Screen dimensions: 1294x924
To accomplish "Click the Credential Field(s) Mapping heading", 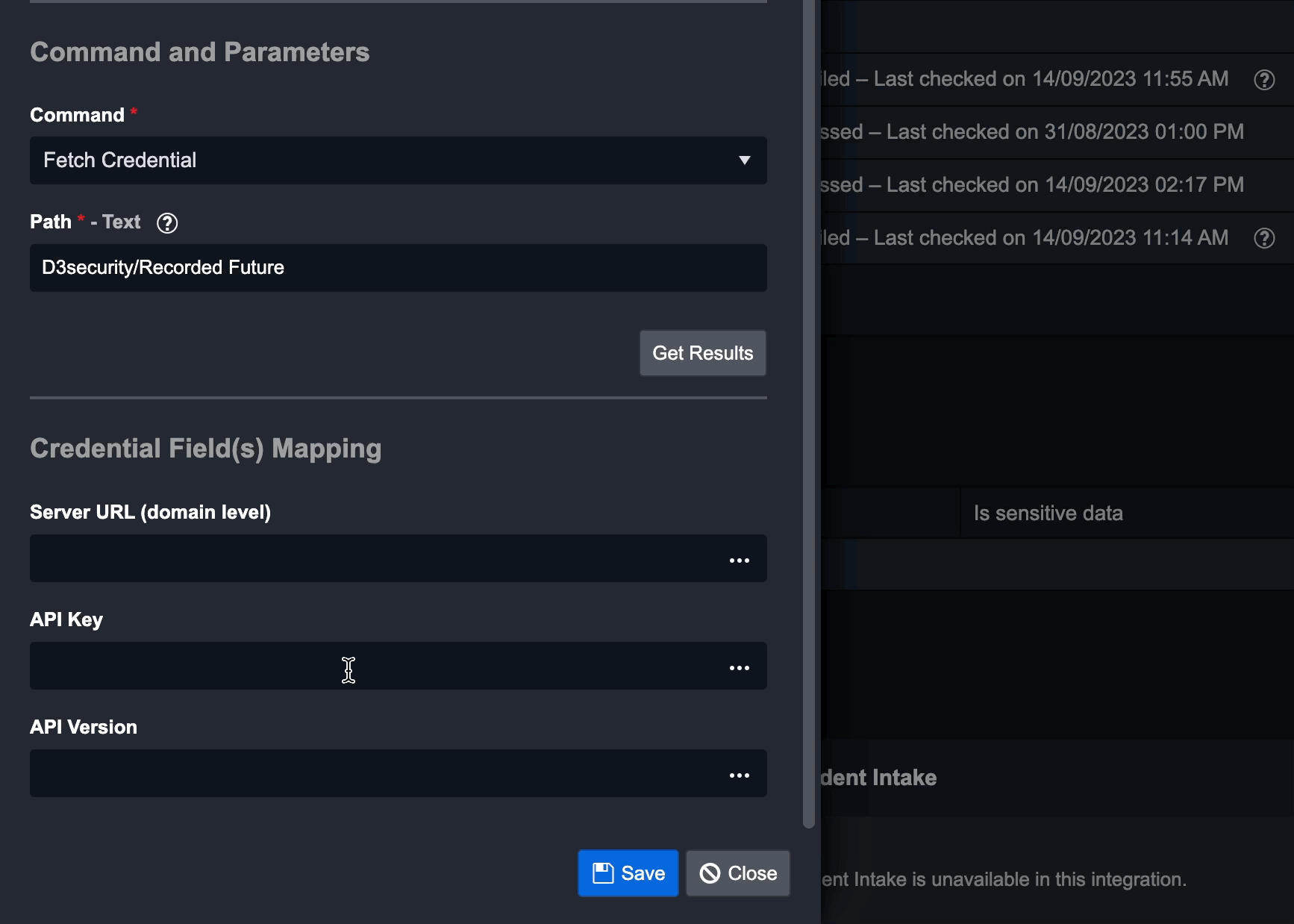I will pyautogui.click(x=206, y=449).
